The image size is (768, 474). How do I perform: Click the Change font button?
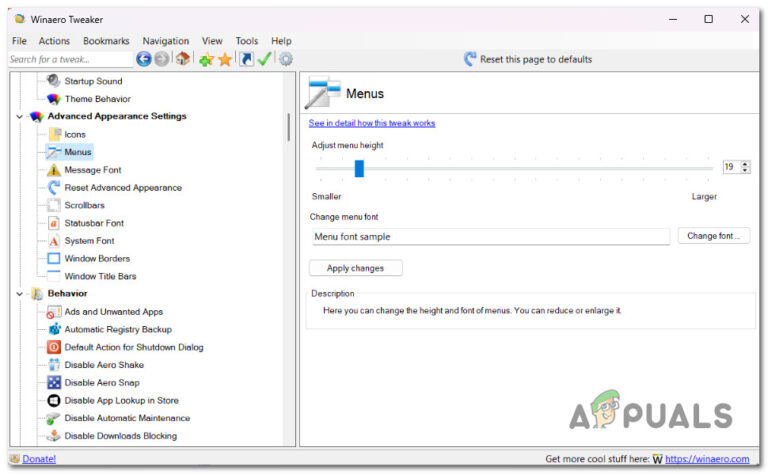(x=714, y=236)
